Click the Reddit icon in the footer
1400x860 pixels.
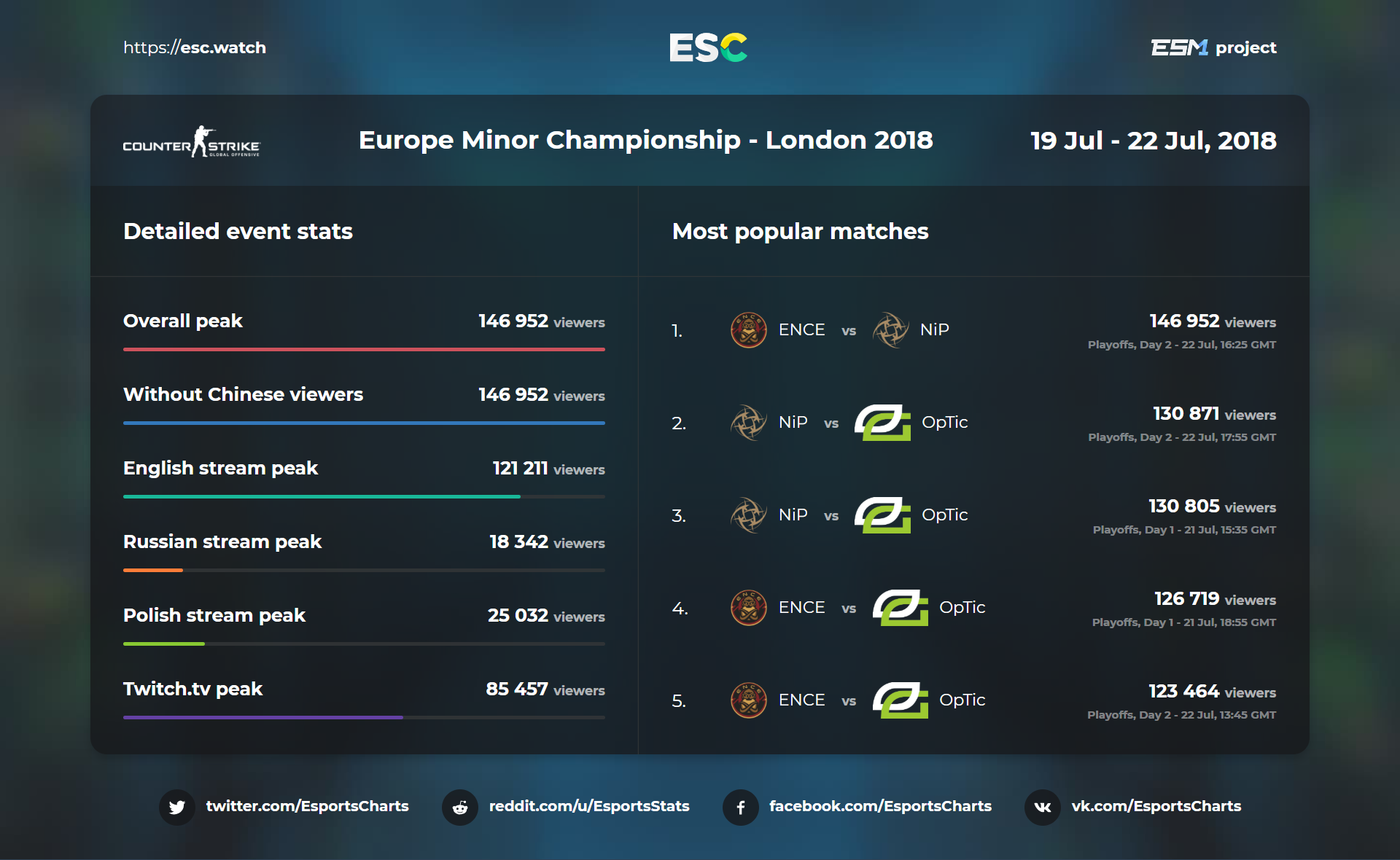point(460,807)
